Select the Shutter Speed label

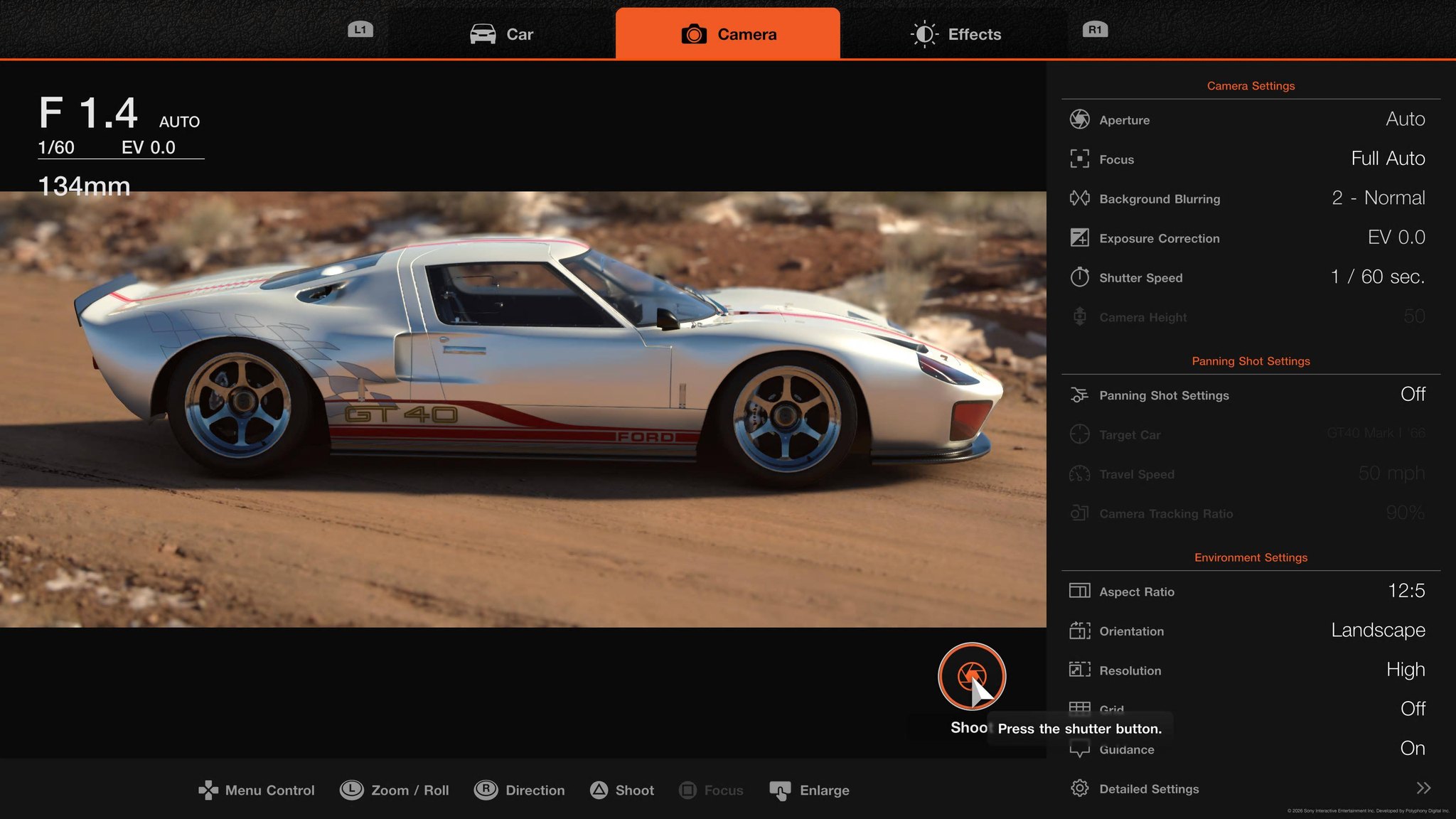[x=1141, y=278]
